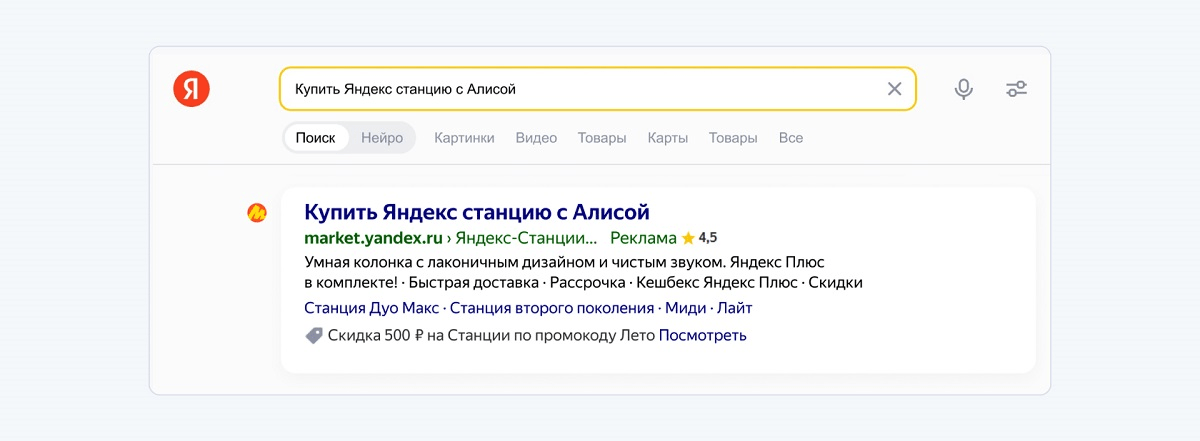Image resolution: width=1200 pixels, height=441 pixels.
Task: Click the market.yandex.ru green URL
Action: (x=372, y=238)
